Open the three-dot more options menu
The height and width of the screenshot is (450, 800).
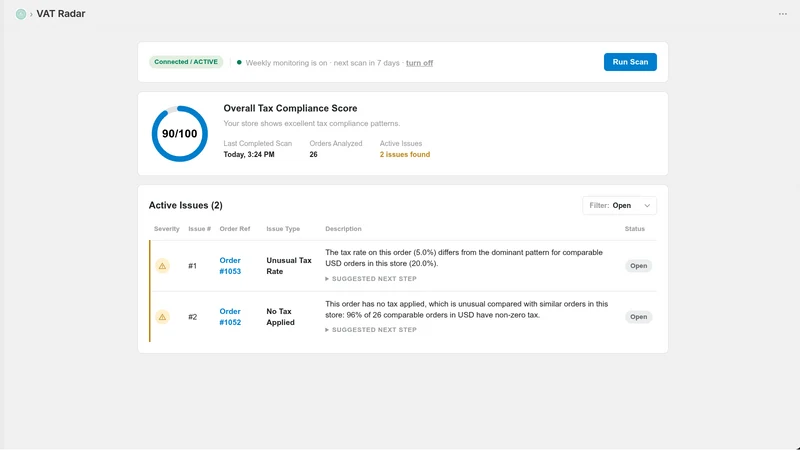click(x=783, y=14)
